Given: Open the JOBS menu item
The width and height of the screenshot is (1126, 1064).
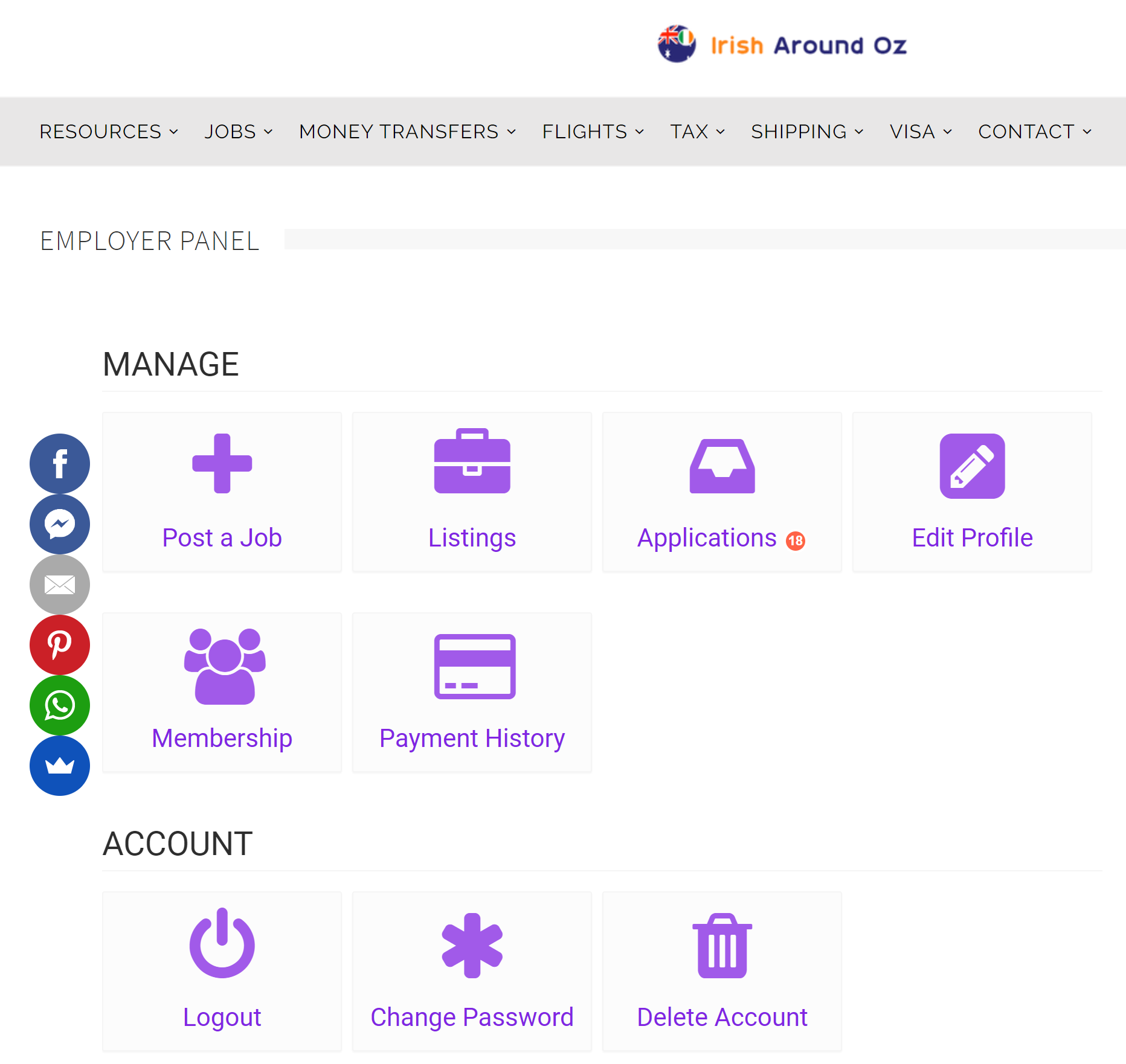Looking at the screenshot, I should pos(230,132).
